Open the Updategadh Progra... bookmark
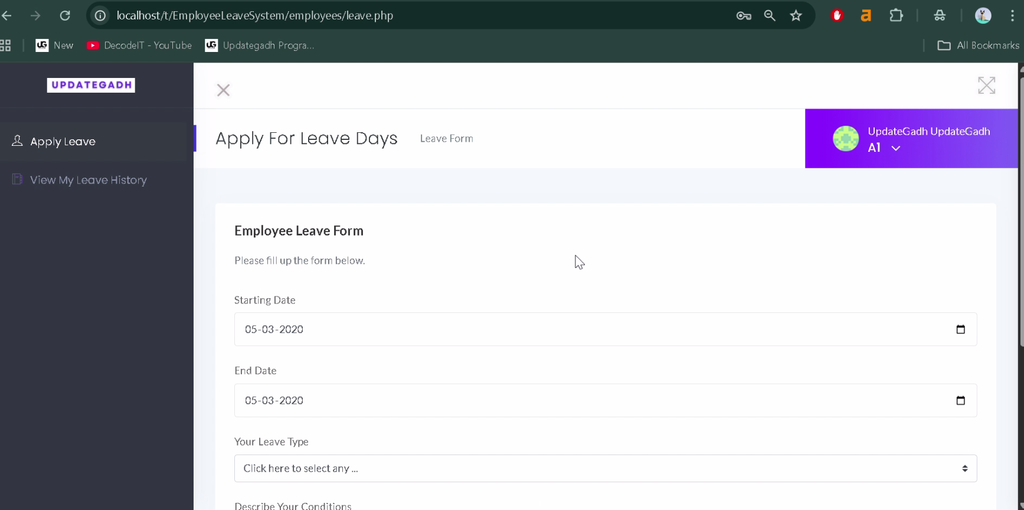Viewport: 1024px width, 510px height. pos(259,45)
